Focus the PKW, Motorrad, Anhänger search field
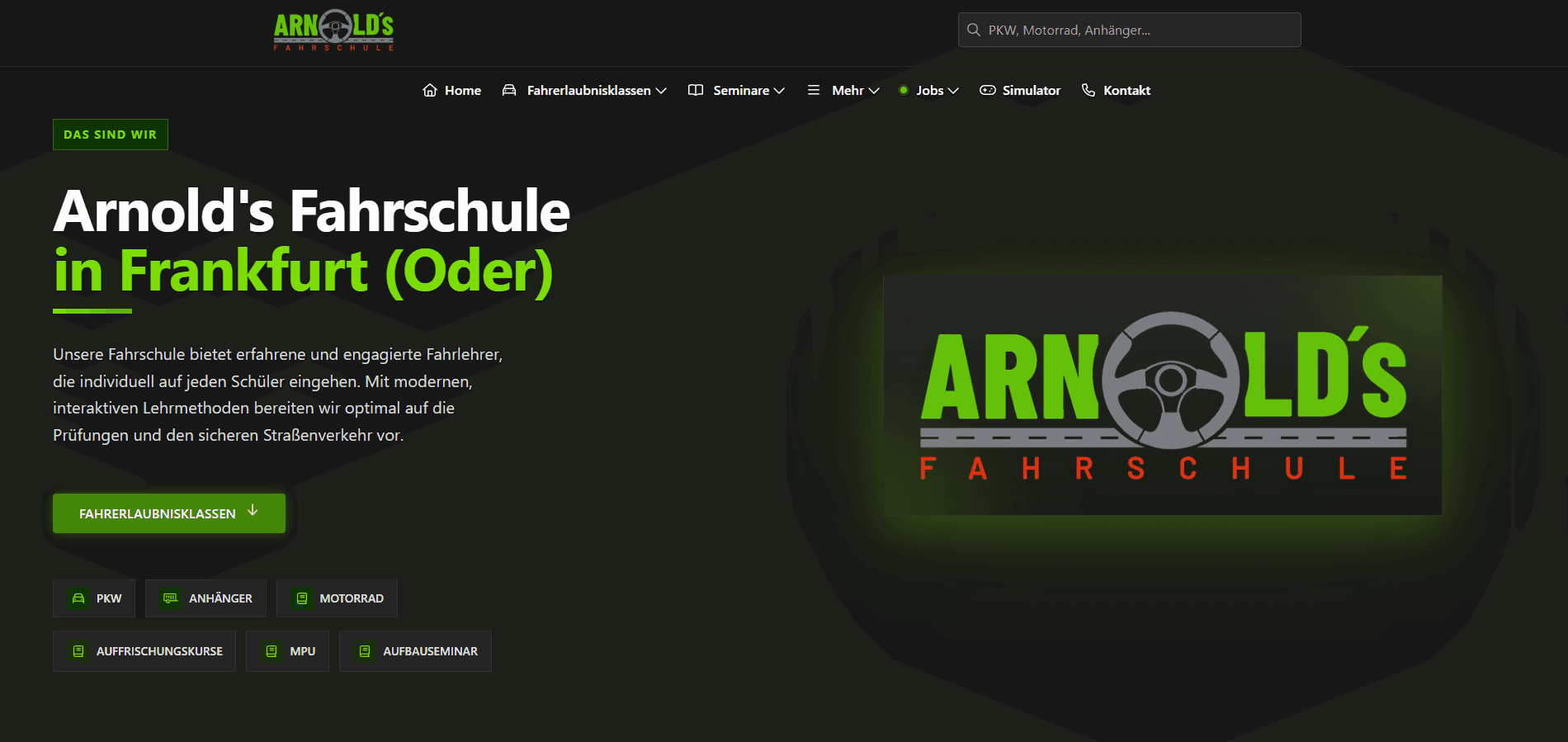 point(1139,30)
